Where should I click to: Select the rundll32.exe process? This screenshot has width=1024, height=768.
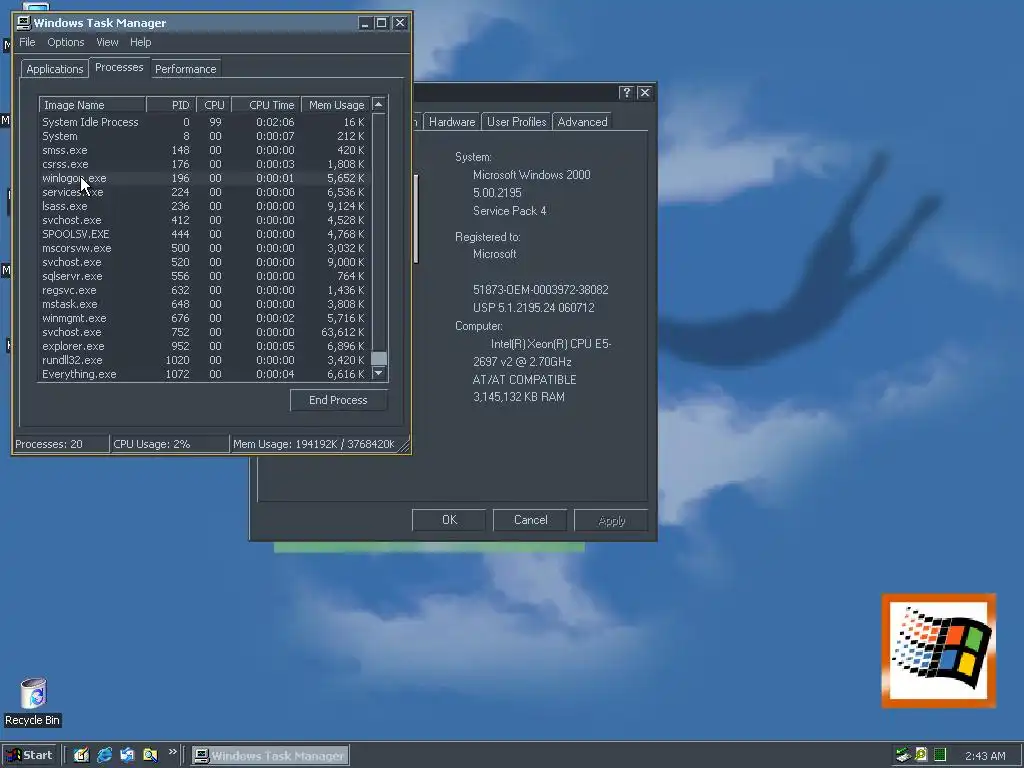[x=204, y=360]
